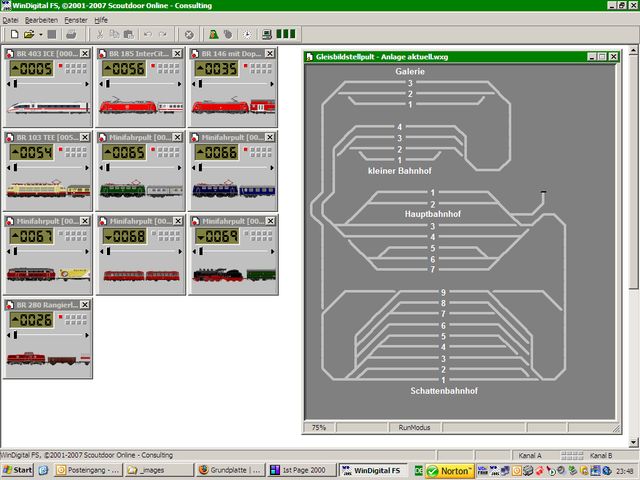Select track 3 of Galerie

pyautogui.click(x=410, y=83)
